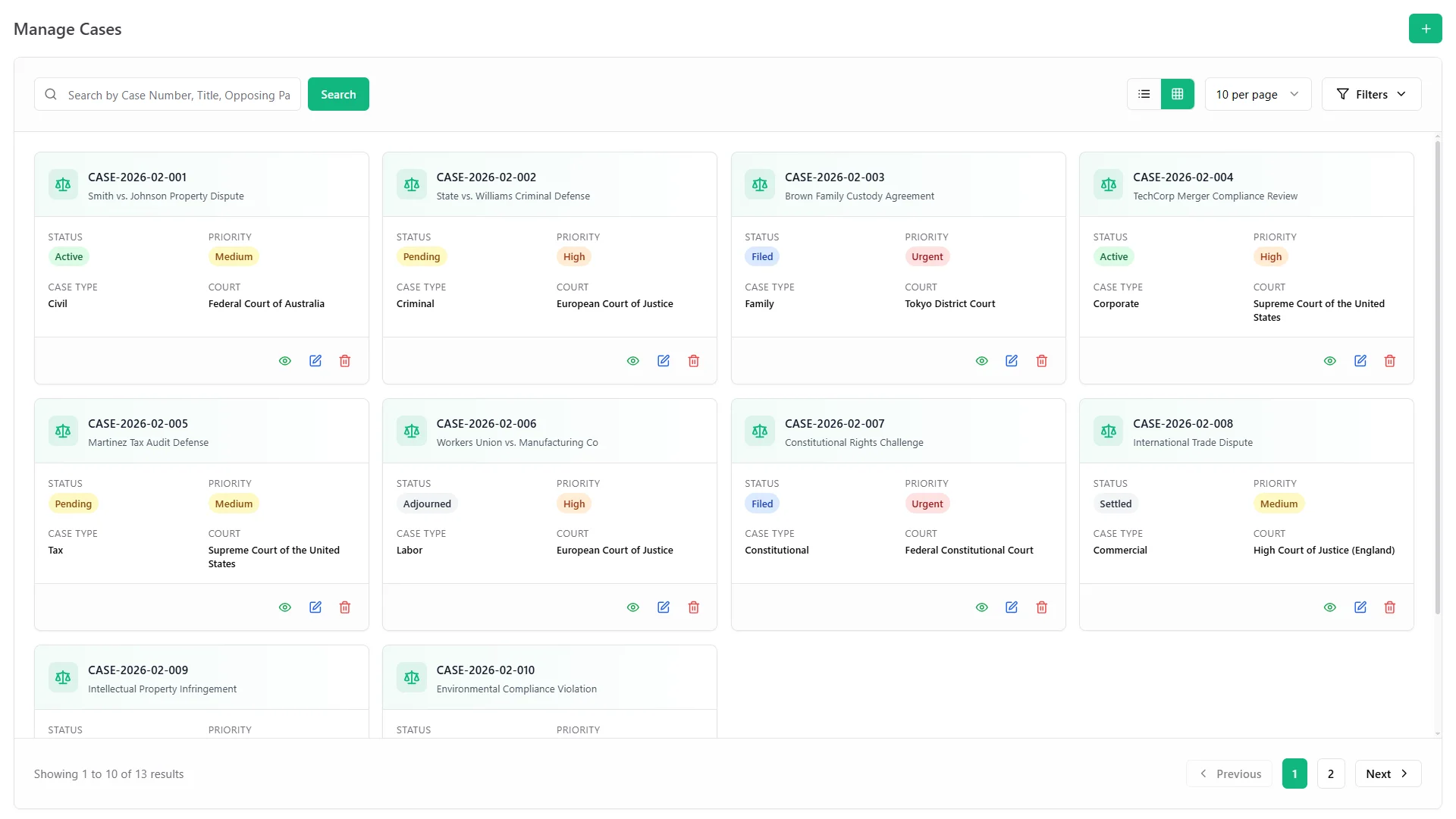Image resolution: width=1456 pixels, height=819 pixels.
Task: Click the green plus add case button
Action: [1426, 29]
